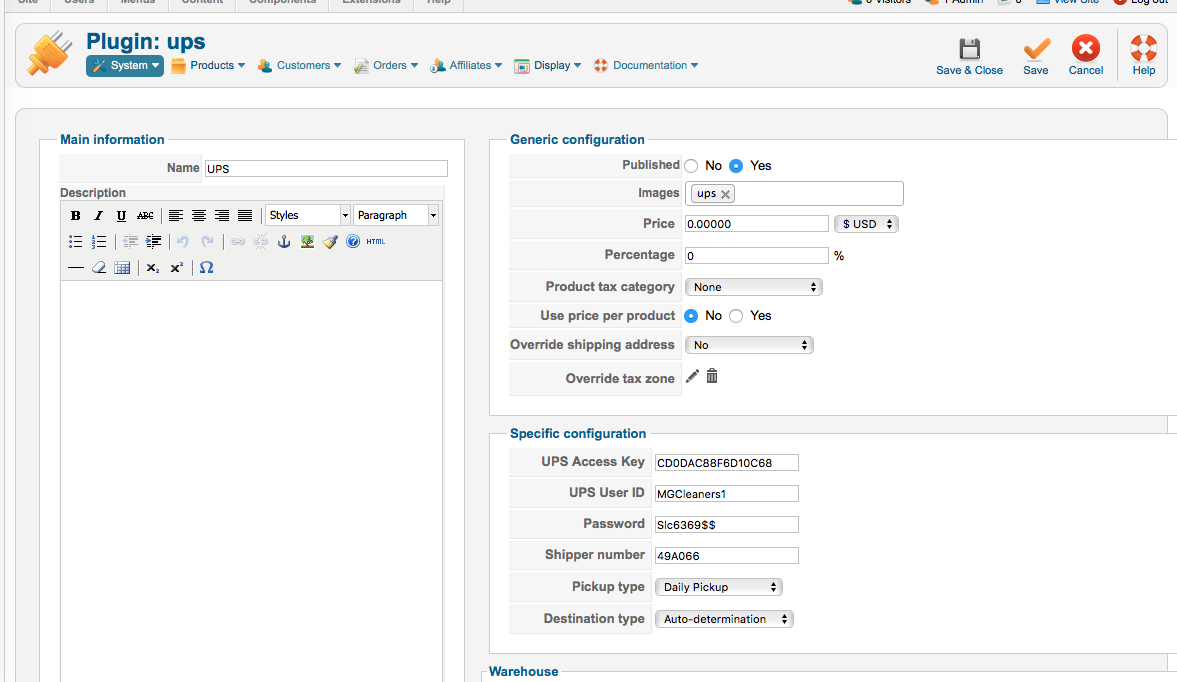Click the UPS User ID field
The width and height of the screenshot is (1177, 682).
pyautogui.click(x=727, y=494)
